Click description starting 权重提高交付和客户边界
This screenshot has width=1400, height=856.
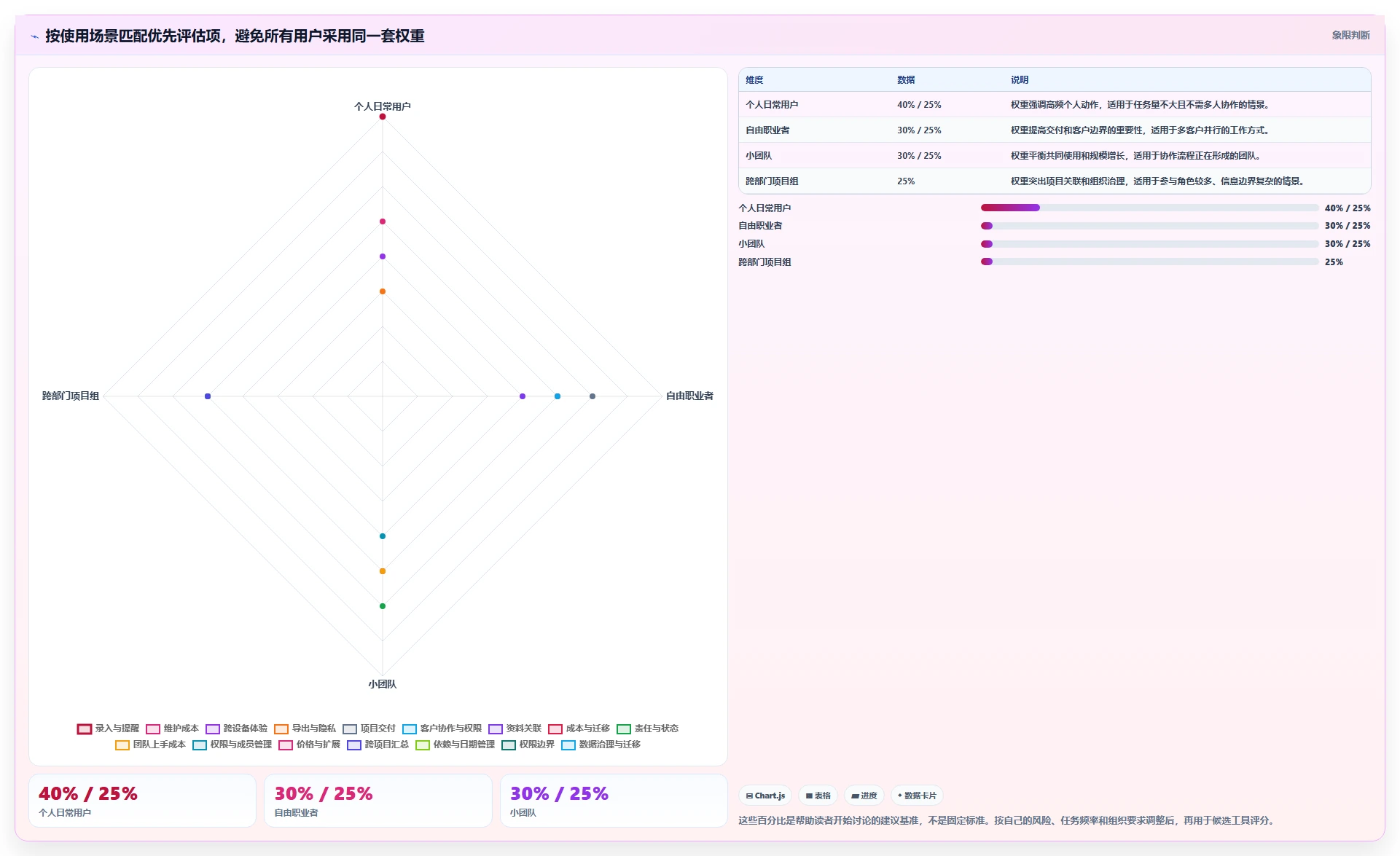click(x=1141, y=130)
